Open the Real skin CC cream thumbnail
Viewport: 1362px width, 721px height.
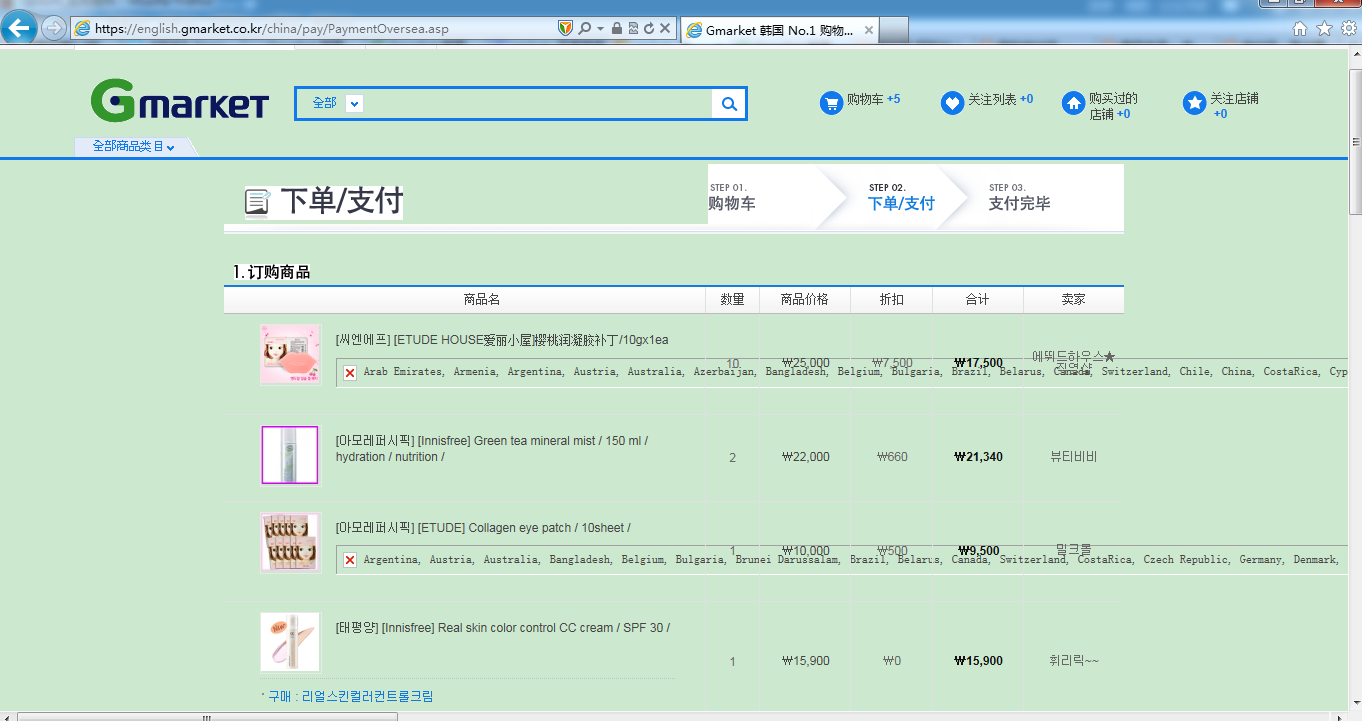coord(290,642)
